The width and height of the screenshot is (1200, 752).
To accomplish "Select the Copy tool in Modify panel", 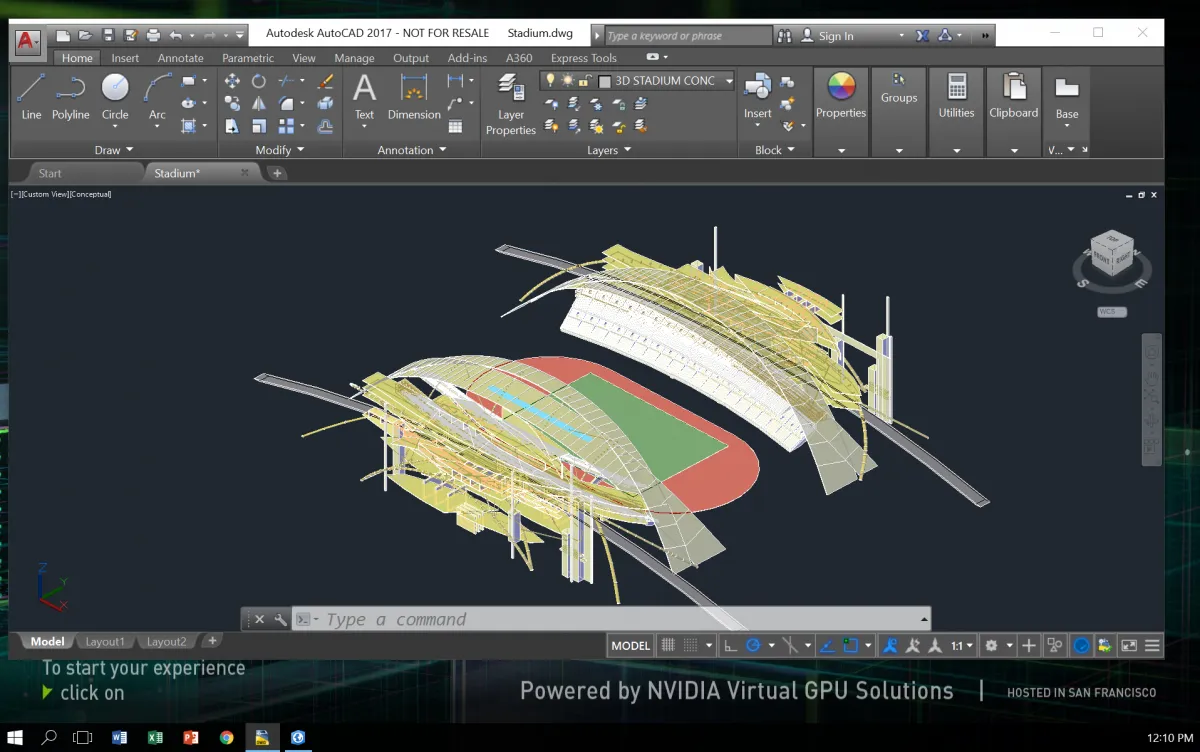I will click(x=232, y=103).
